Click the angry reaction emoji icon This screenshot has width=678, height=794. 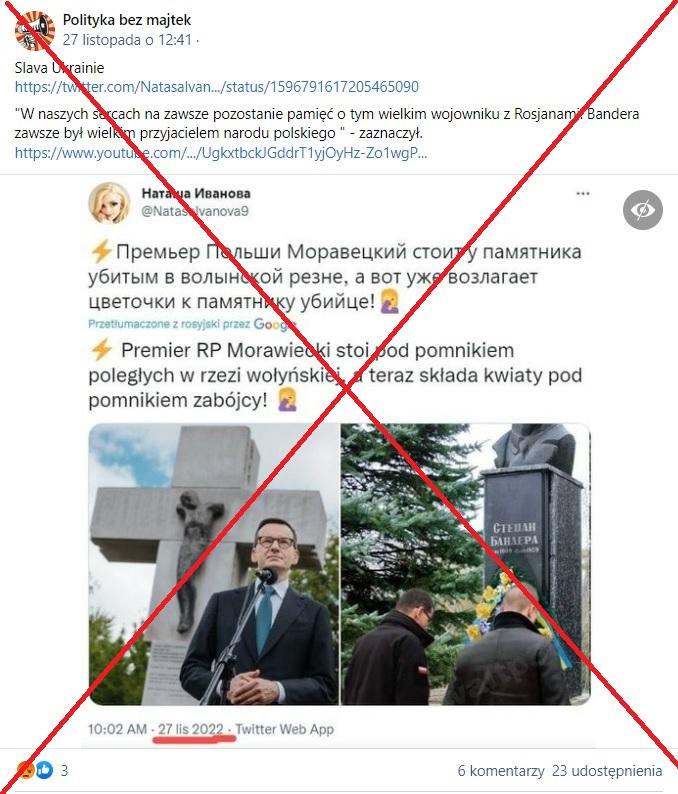(x=25, y=770)
